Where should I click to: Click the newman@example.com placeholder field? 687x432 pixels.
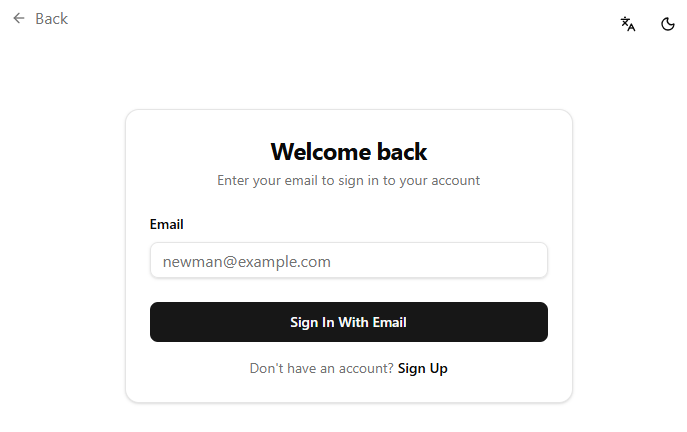pyautogui.click(x=348, y=261)
